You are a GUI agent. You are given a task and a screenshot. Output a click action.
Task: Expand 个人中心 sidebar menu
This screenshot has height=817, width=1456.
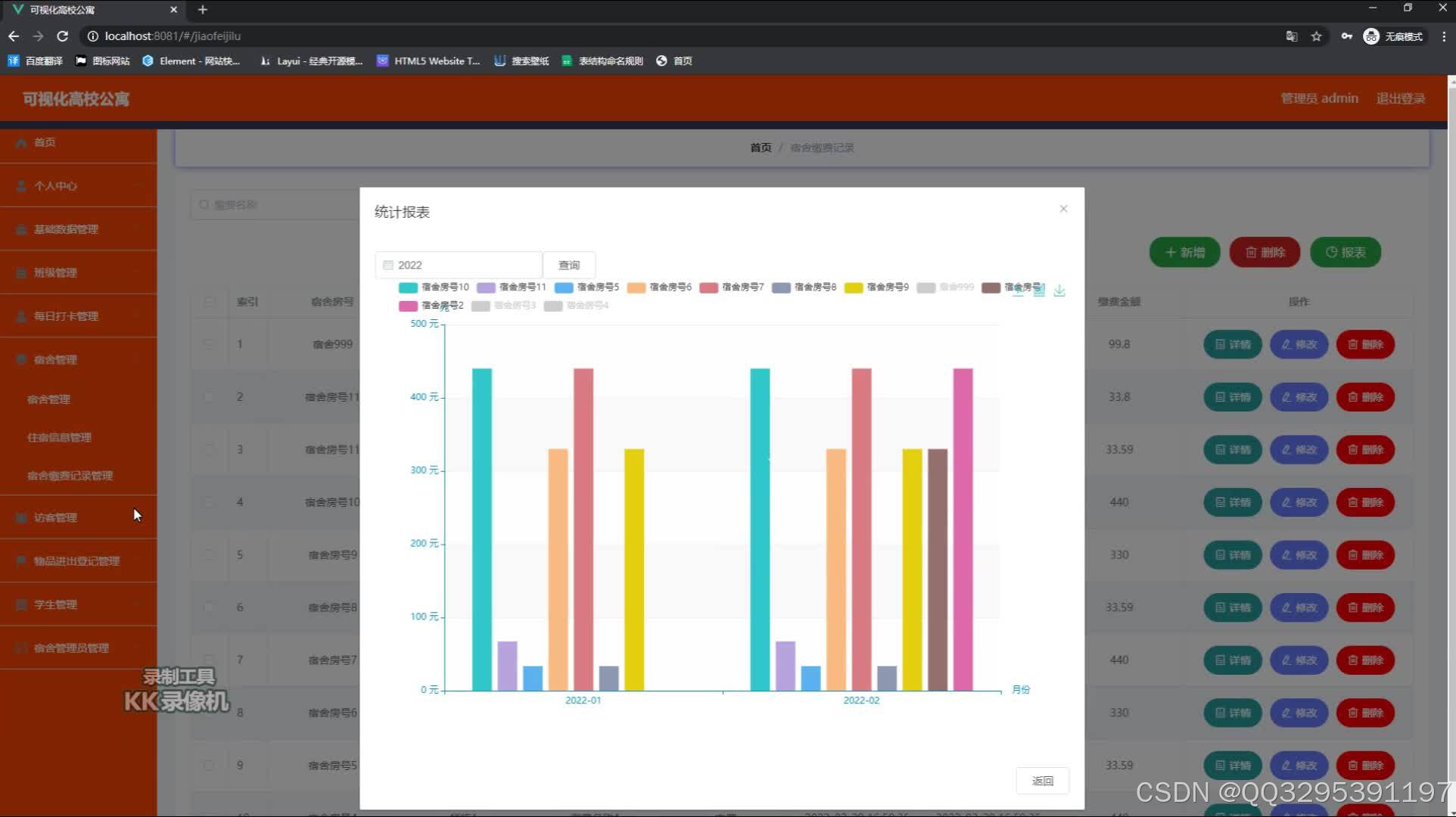coord(79,186)
